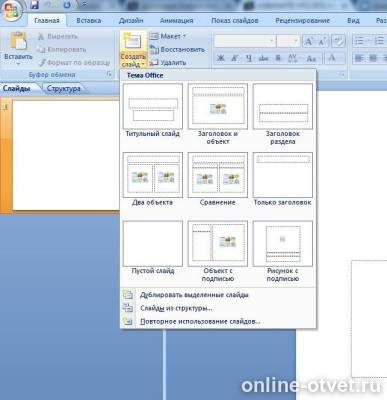Open the Рецензирование ribbon tab
Image resolution: width=387 pixels, height=400 pixels.
(302, 20)
